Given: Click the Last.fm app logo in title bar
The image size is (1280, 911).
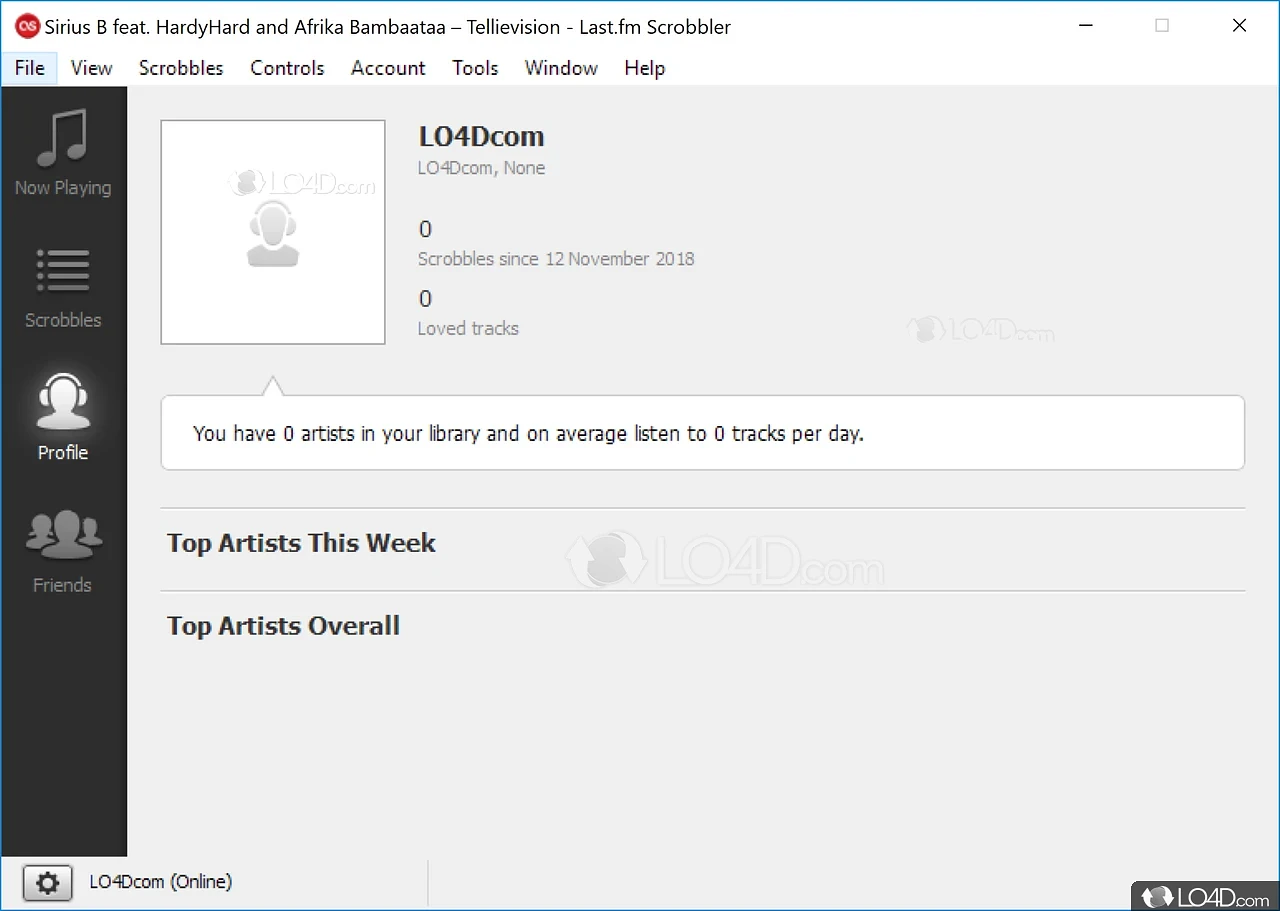Looking at the screenshot, I should [27, 27].
